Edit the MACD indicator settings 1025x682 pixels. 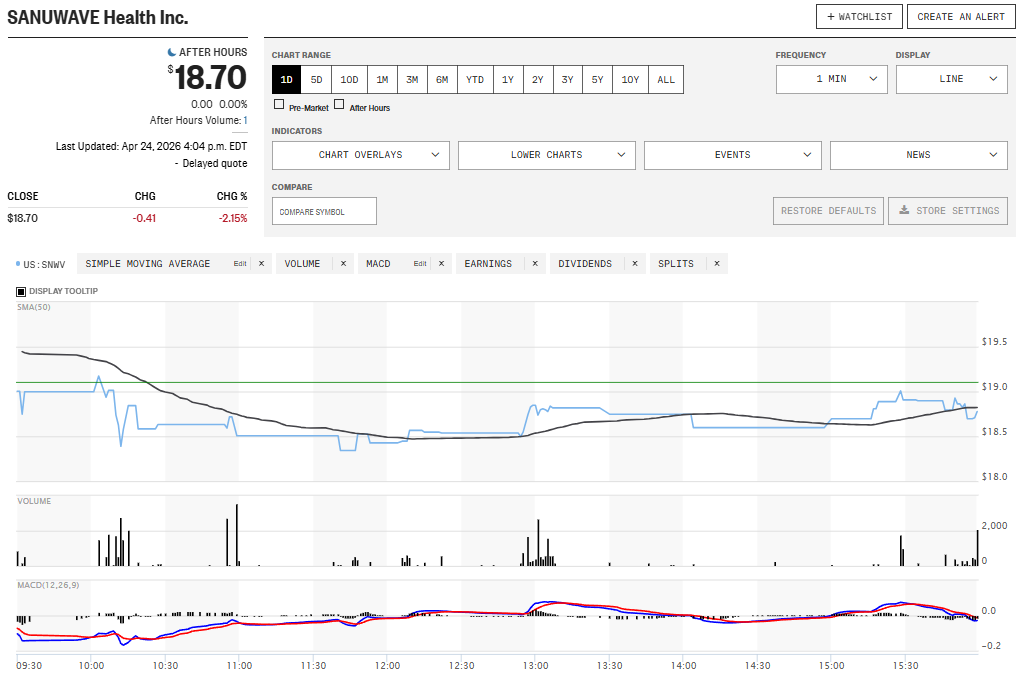420,264
